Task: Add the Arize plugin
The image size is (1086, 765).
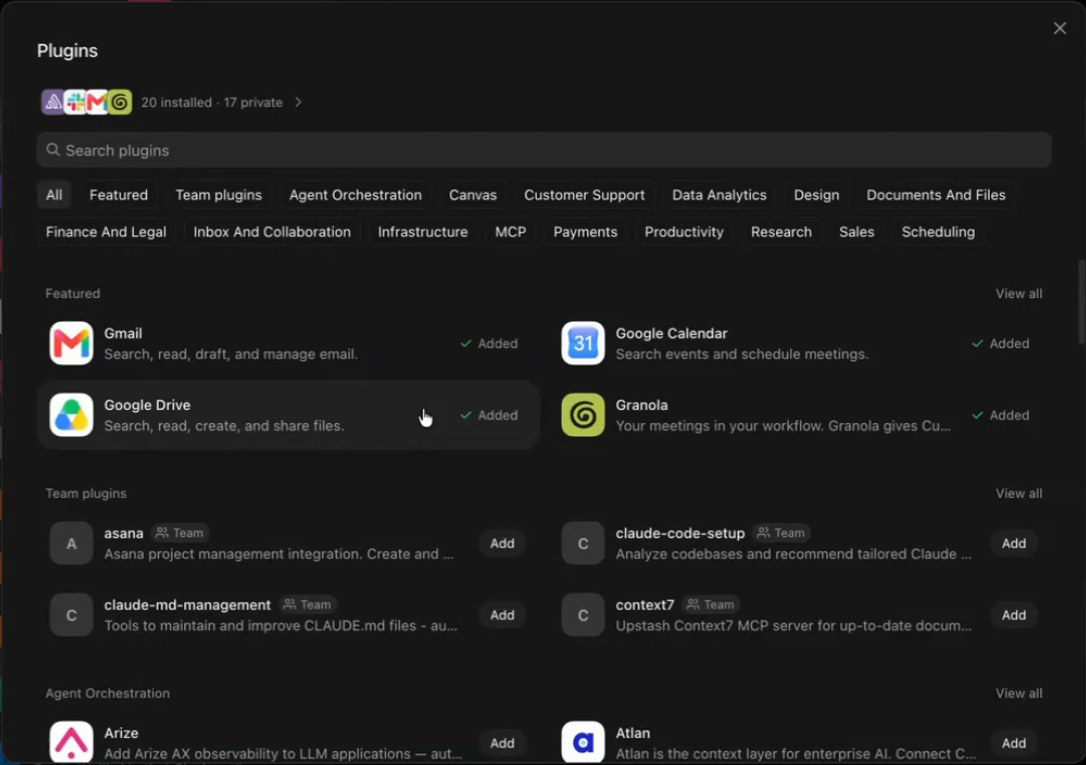Action: pyautogui.click(x=502, y=743)
